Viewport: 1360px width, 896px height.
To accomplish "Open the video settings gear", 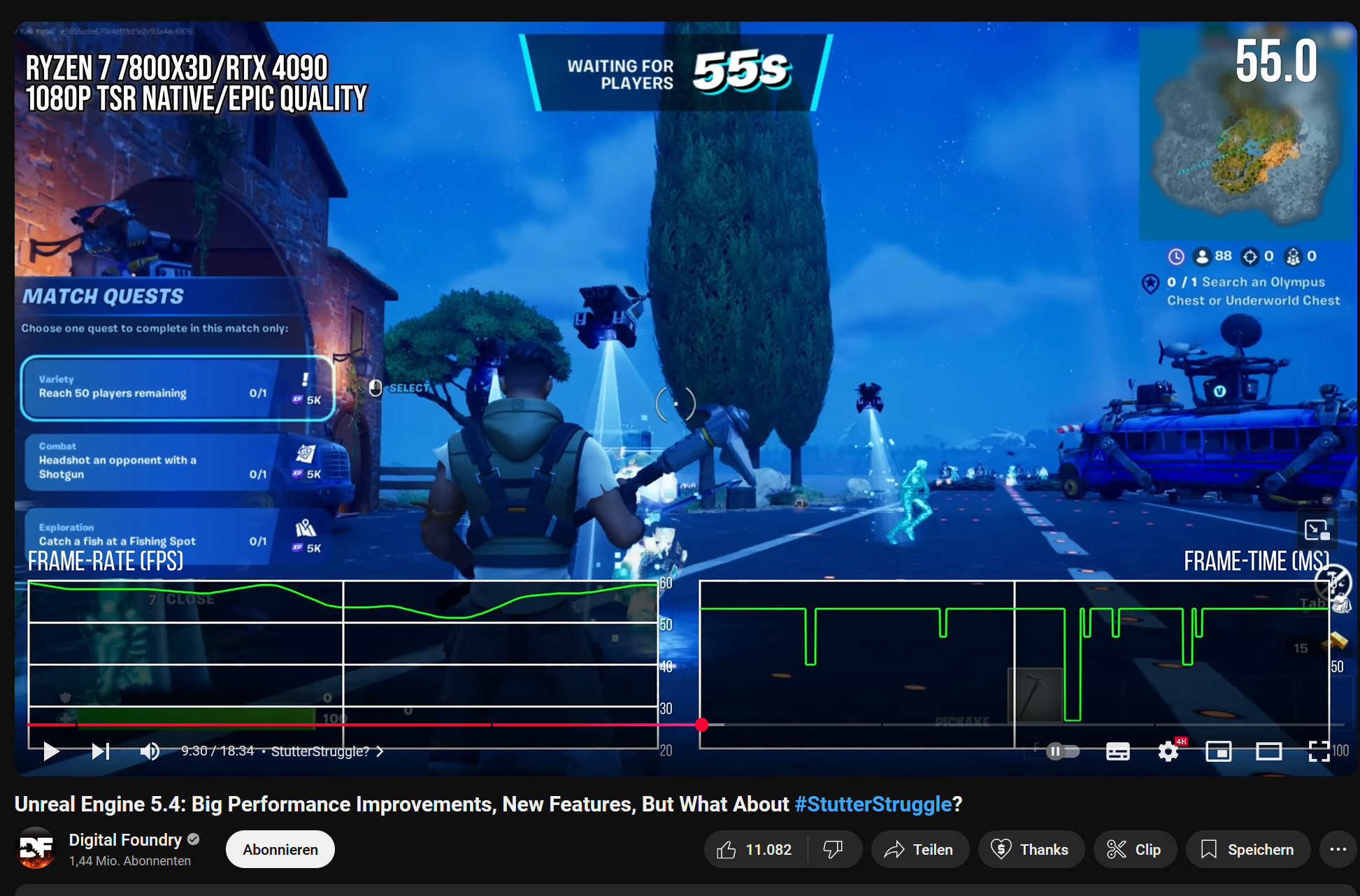I will [x=1166, y=751].
